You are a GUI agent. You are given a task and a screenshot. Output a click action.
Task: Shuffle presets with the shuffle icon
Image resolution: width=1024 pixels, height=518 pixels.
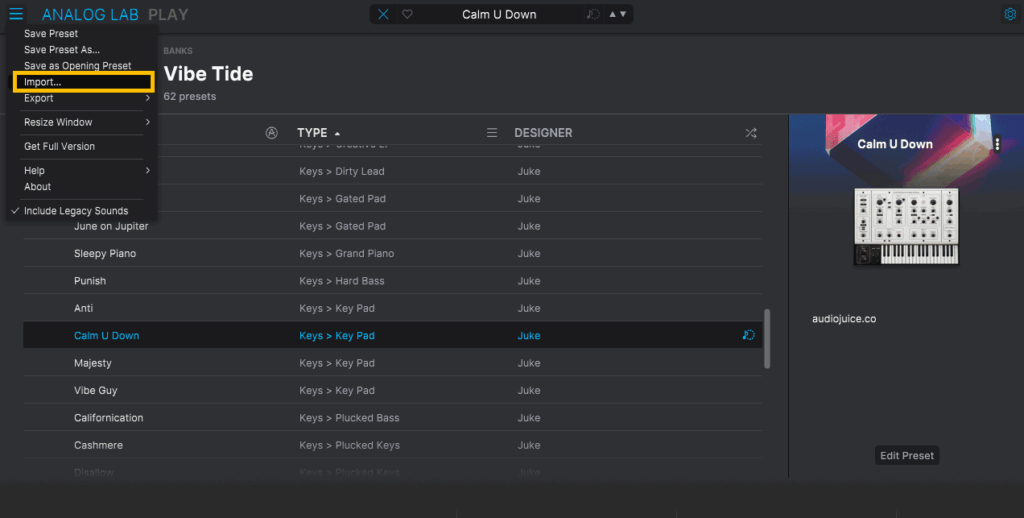[751, 133]
